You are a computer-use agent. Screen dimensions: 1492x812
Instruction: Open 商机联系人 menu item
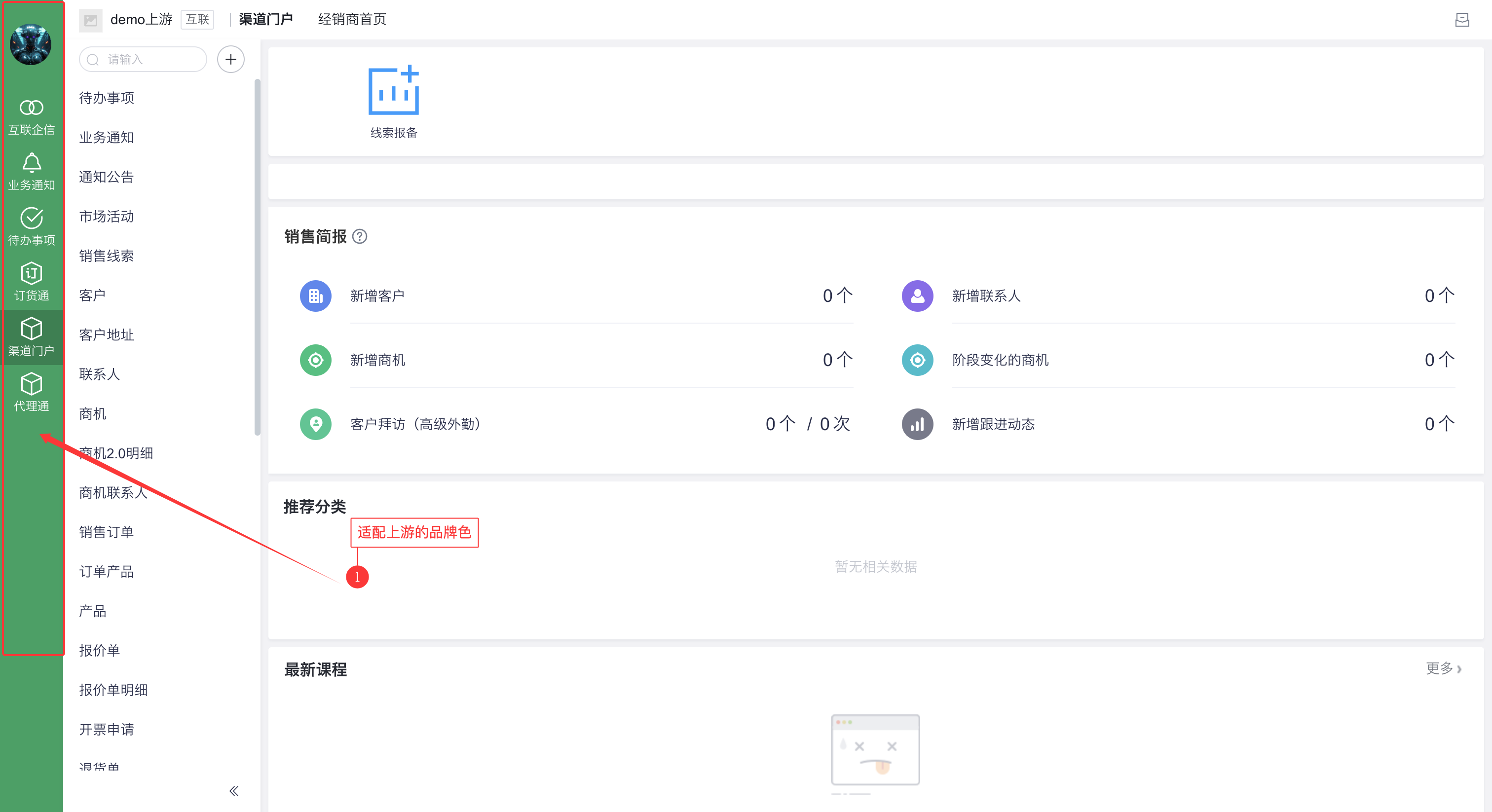113,492
